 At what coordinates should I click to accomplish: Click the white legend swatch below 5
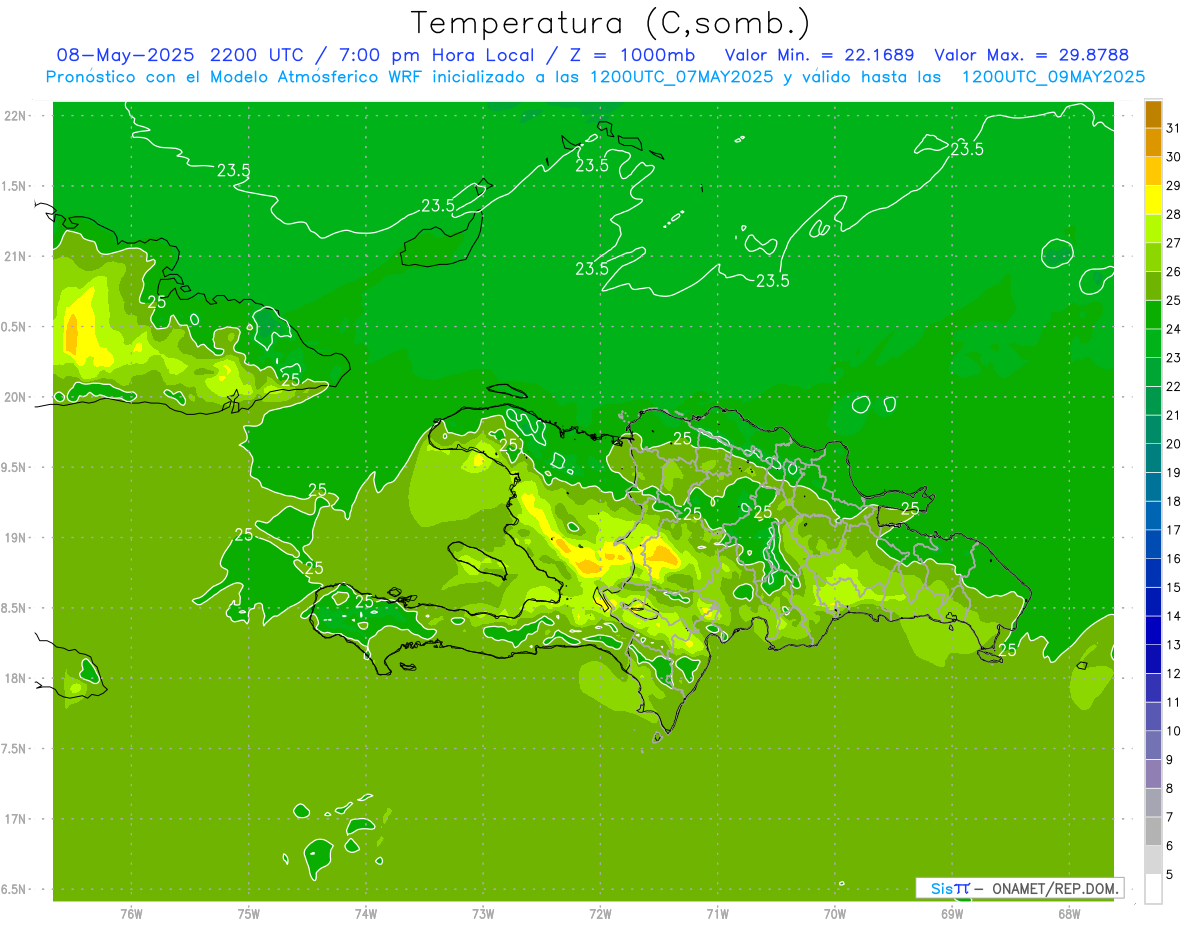click(x=1153, y=889)
